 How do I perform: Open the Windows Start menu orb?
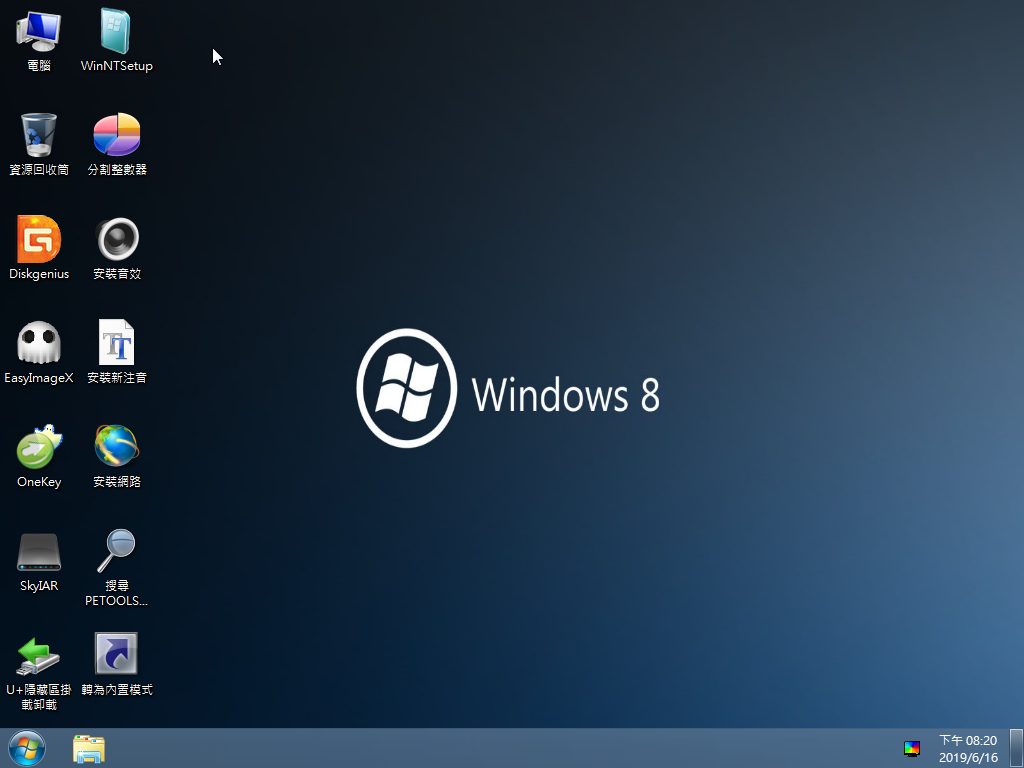[x=27, y=748]
